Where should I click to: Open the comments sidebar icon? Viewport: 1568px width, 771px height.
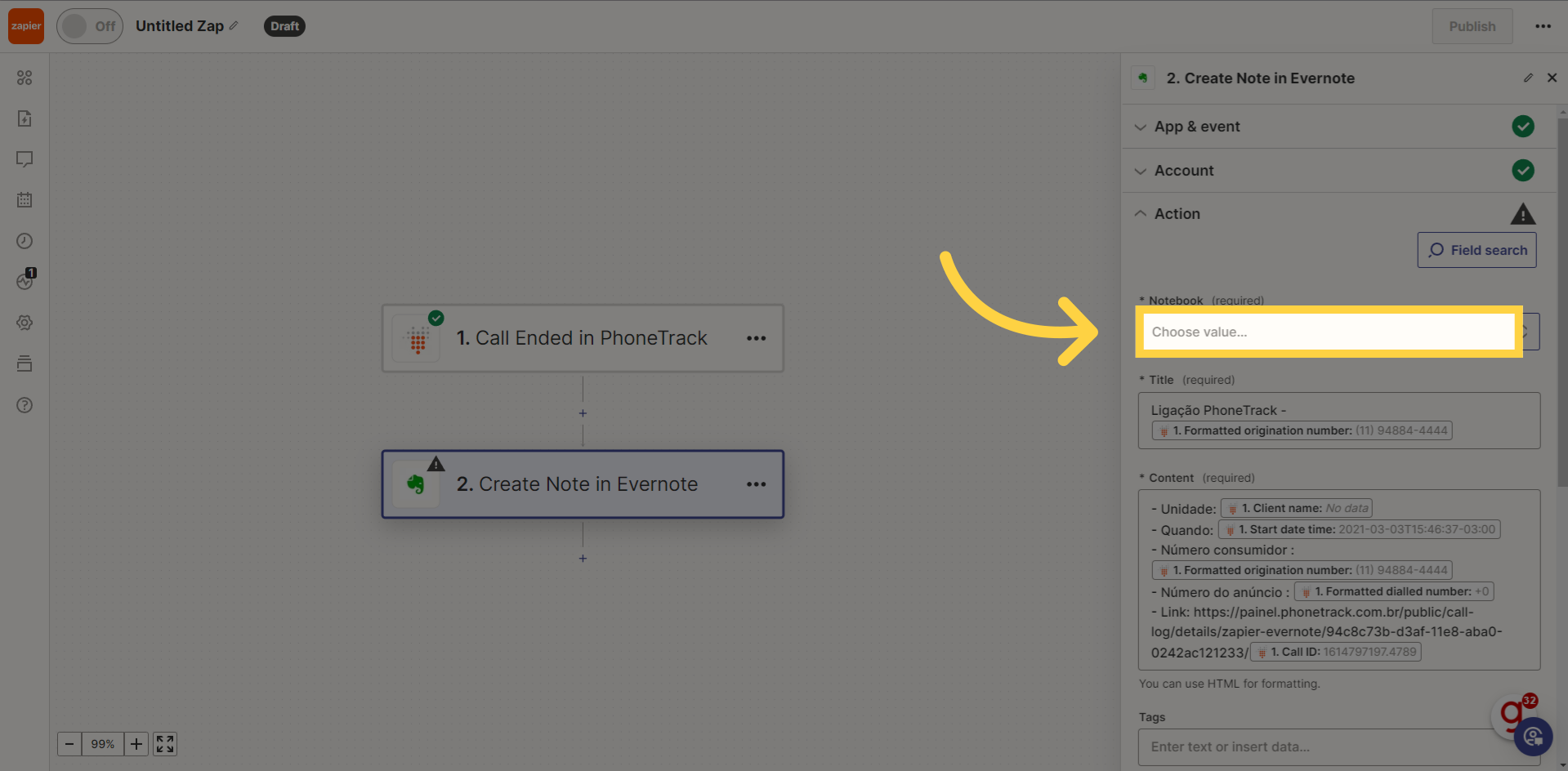point(25,159)
